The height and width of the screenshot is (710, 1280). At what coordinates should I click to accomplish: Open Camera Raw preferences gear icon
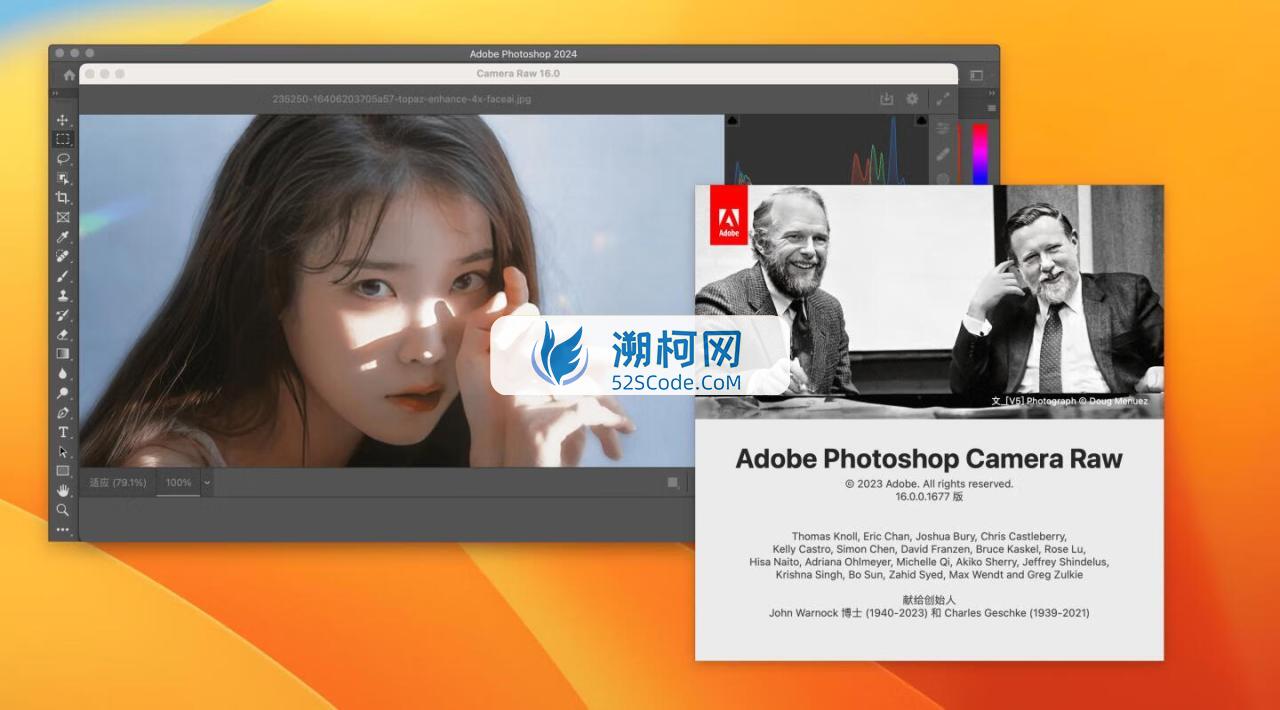(912, 99)
